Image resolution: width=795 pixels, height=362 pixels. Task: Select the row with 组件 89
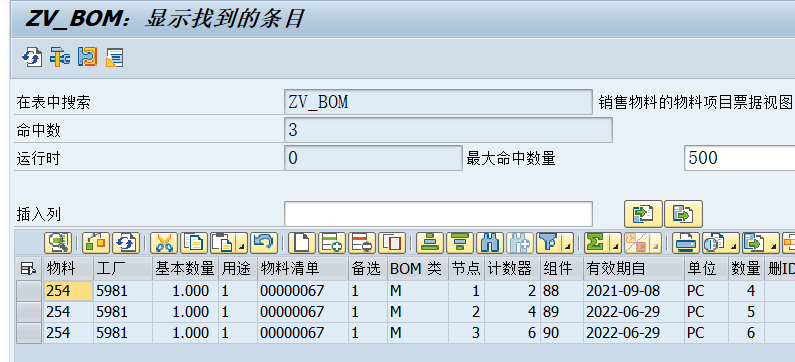click(29, 311)
